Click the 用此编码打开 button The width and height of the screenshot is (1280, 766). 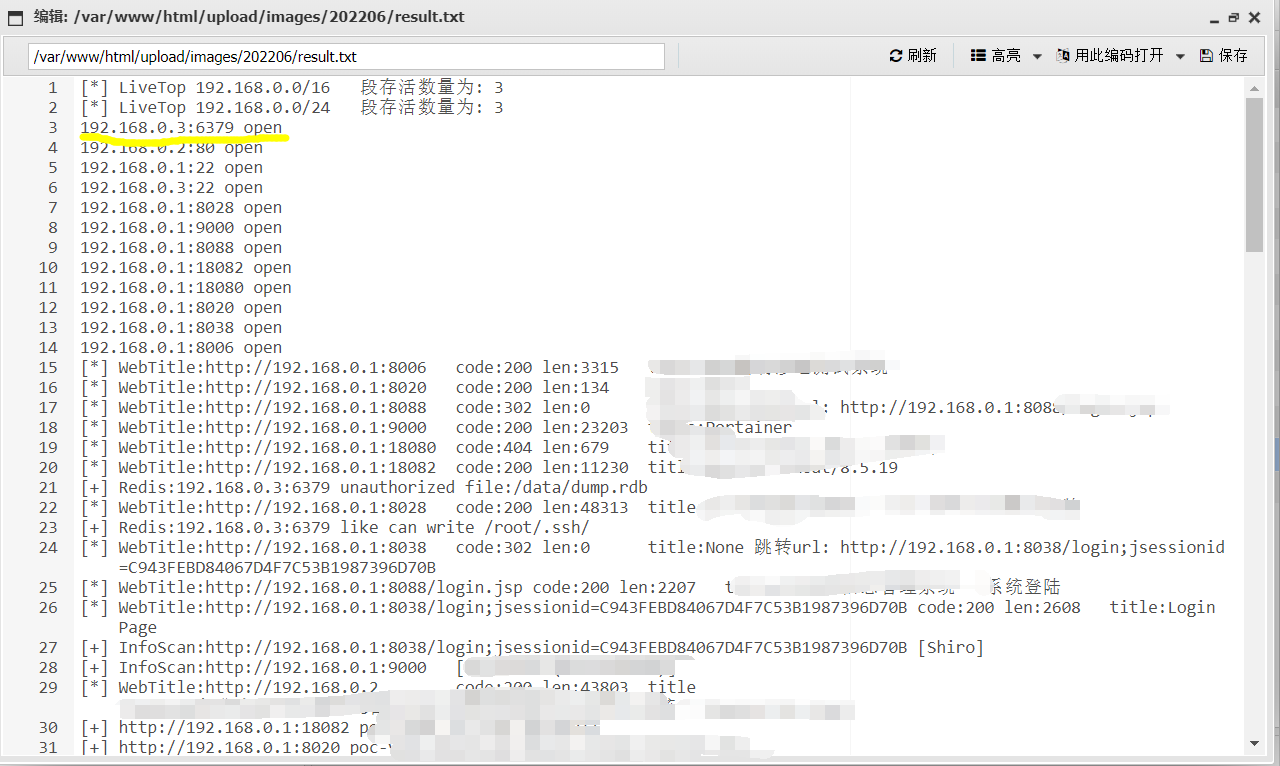pyautogui.click(x=1110, y=56)
